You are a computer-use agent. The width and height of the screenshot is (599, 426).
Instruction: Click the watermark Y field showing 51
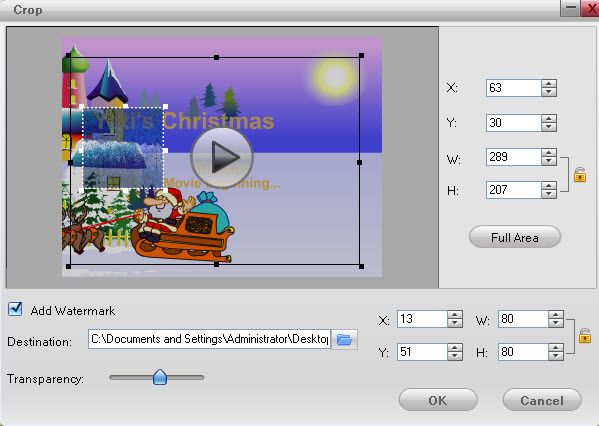[x=422, y=352]
